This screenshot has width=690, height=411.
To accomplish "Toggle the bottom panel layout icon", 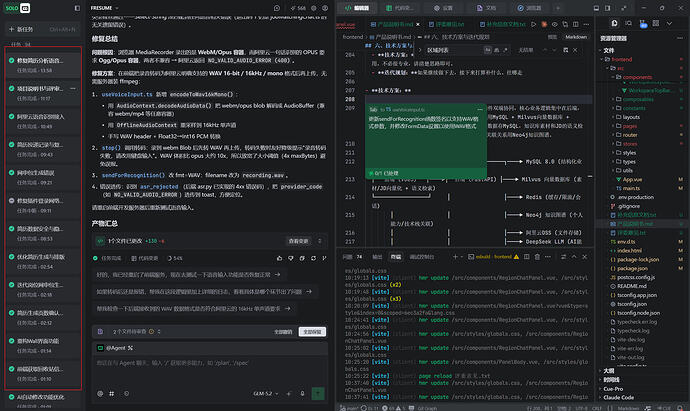I will [596, 8].
